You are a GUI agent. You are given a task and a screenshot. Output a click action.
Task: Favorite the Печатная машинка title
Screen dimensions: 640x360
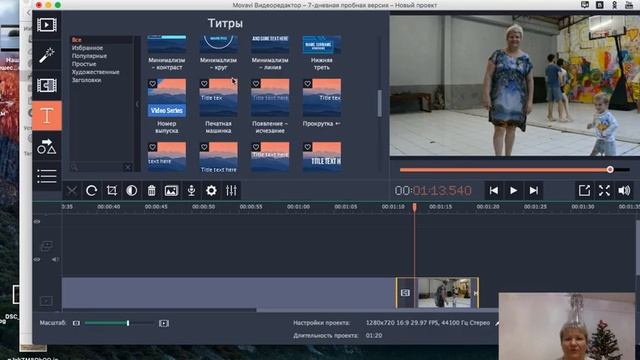(204, 84)
